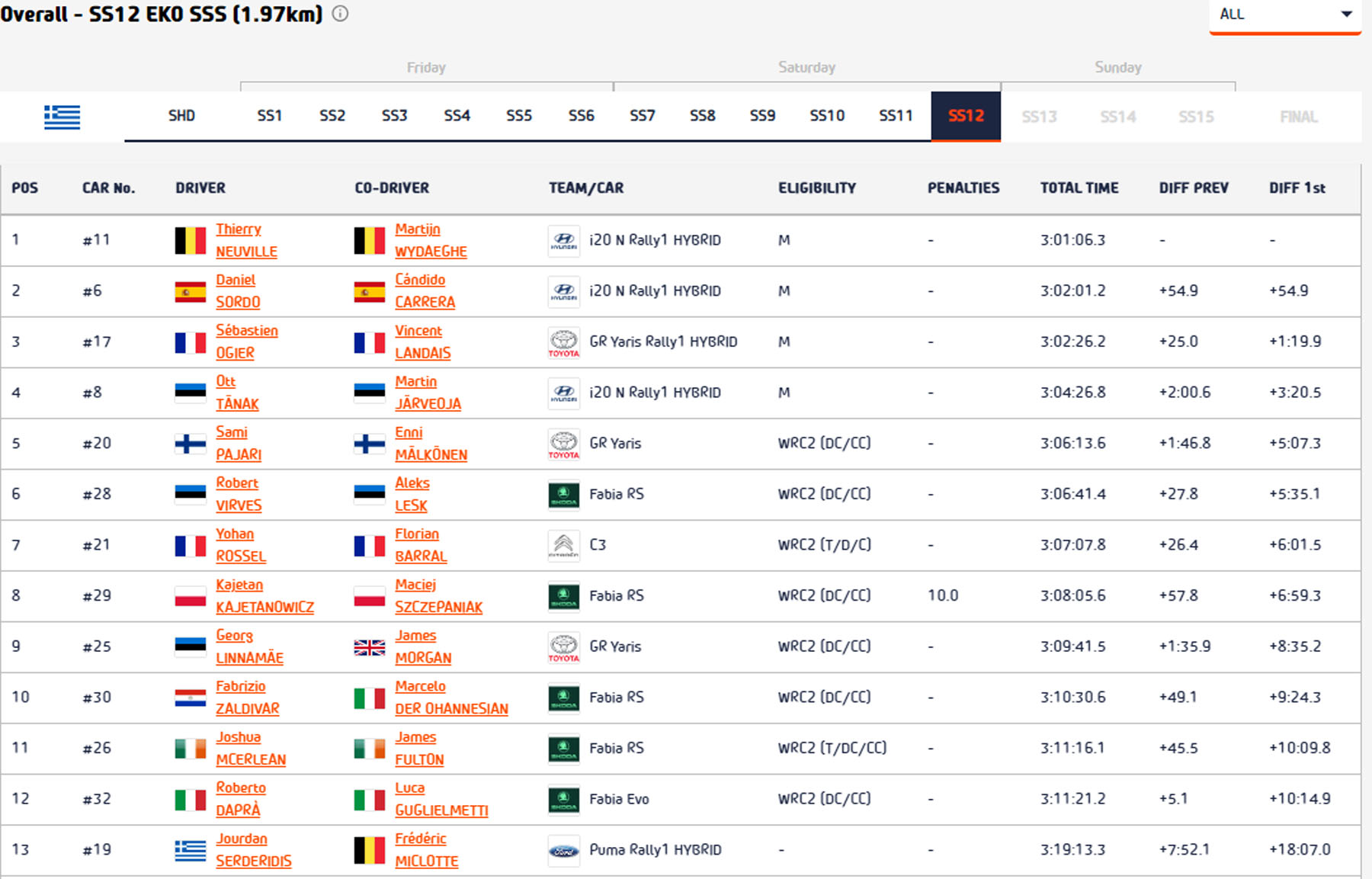The image size is (1372, 879).
Task: Click Irish flag beside Joshua McErlean
Action: point(191,749)
